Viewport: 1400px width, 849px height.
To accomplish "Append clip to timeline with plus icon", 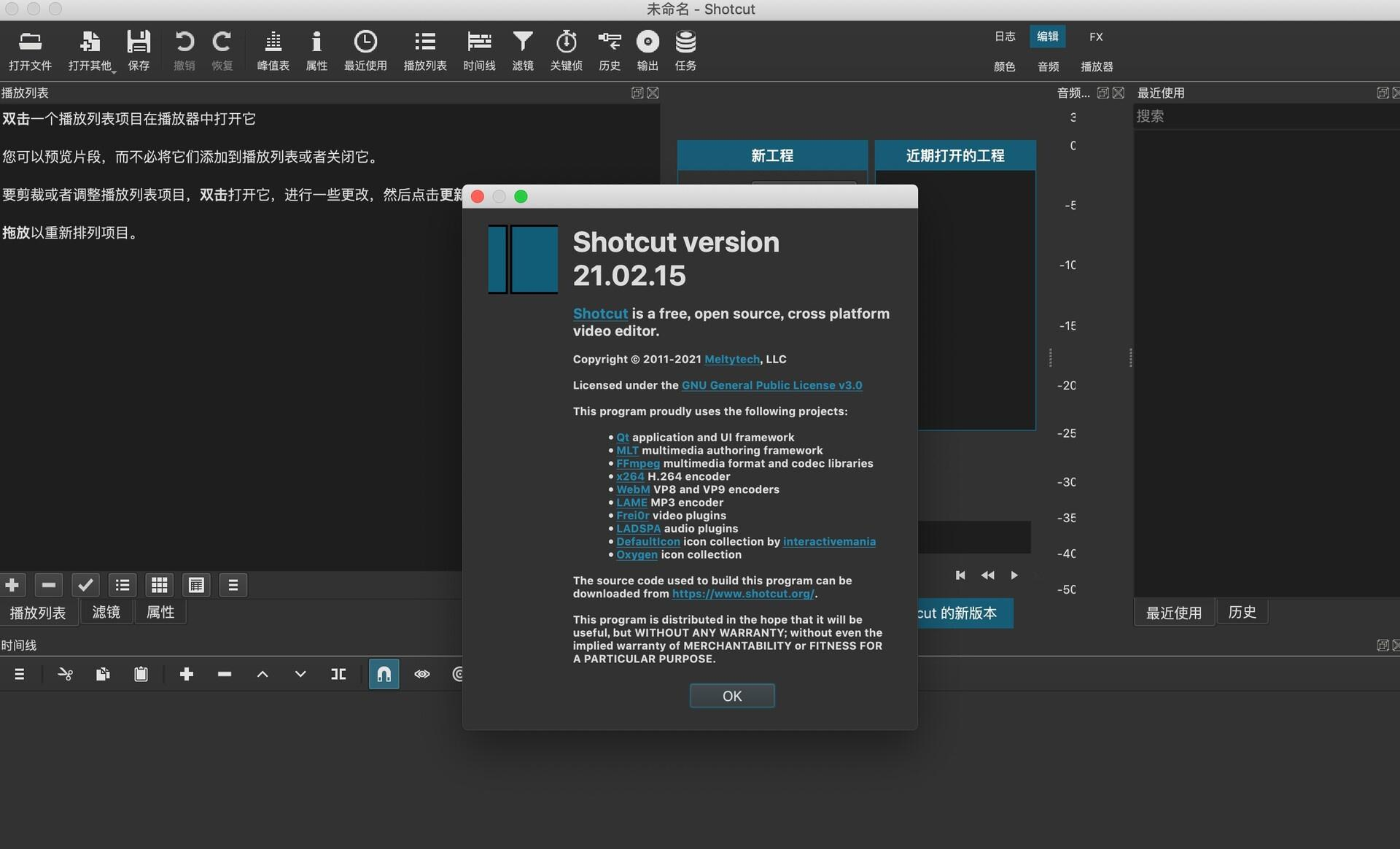I will pos(187,675).
